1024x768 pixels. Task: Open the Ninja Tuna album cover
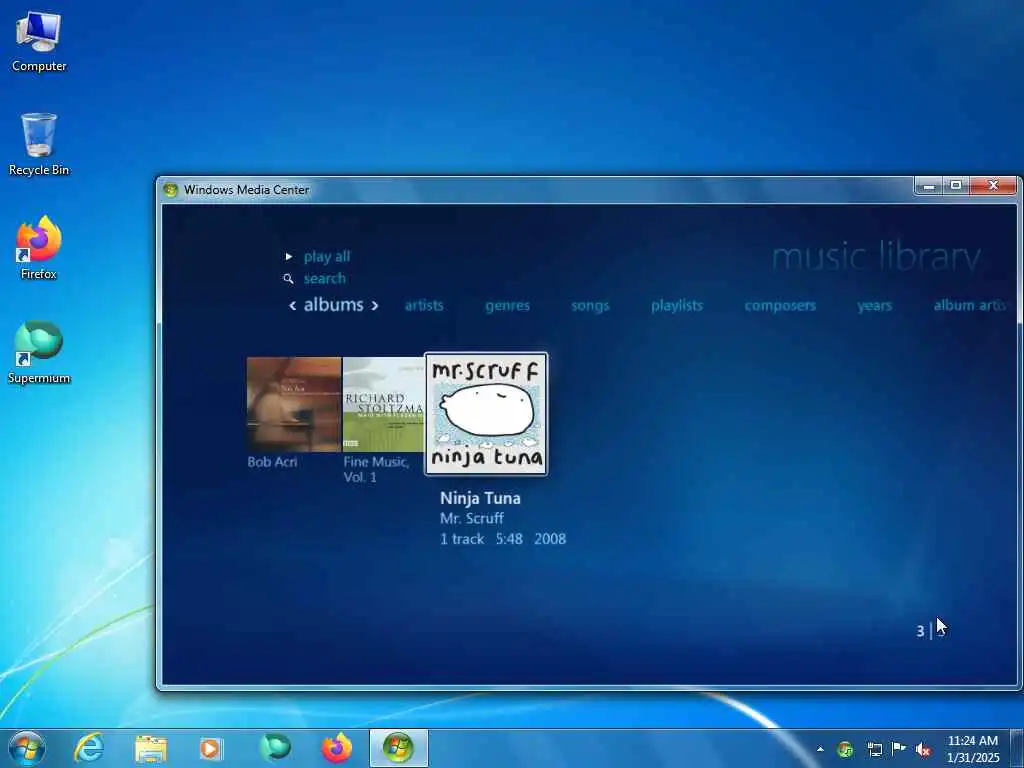pyautogui.click(x=487, y=413)
